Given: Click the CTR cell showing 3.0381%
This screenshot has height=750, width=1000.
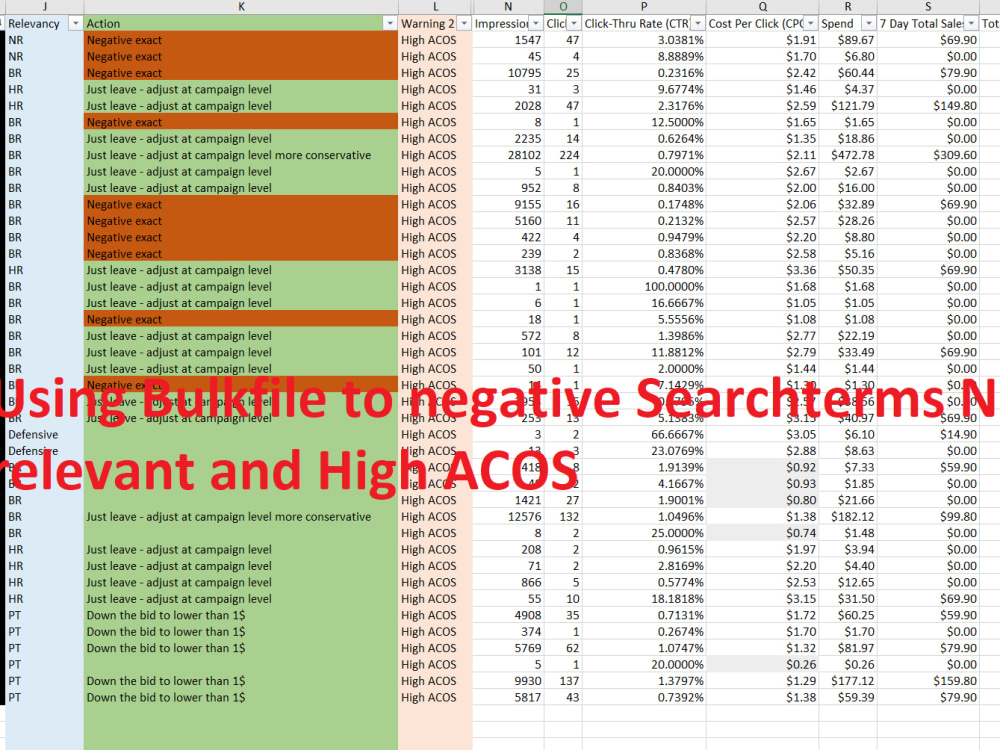Looking at the screenshot, I should 644,40.
